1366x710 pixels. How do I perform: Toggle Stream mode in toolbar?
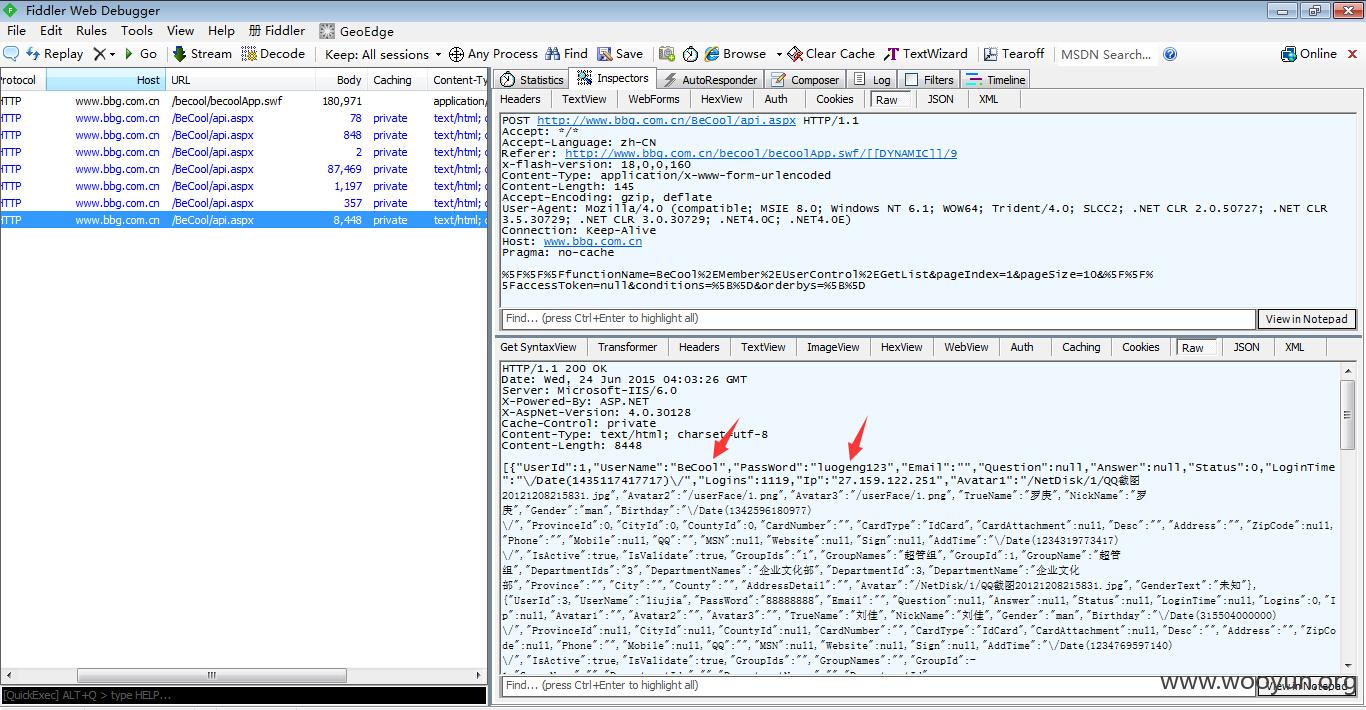[202, 54]
